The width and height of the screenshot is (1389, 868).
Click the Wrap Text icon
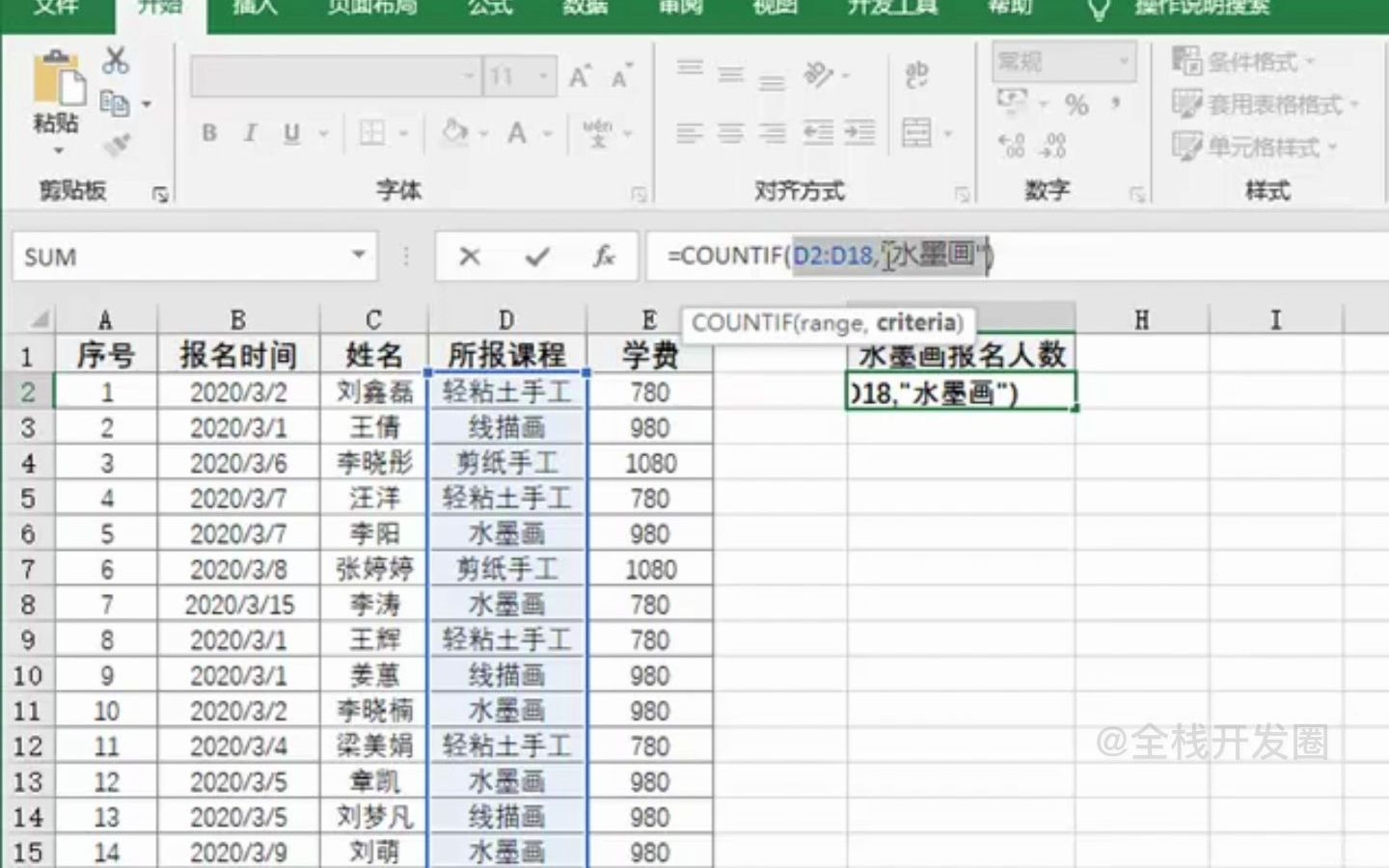point(917,74)
